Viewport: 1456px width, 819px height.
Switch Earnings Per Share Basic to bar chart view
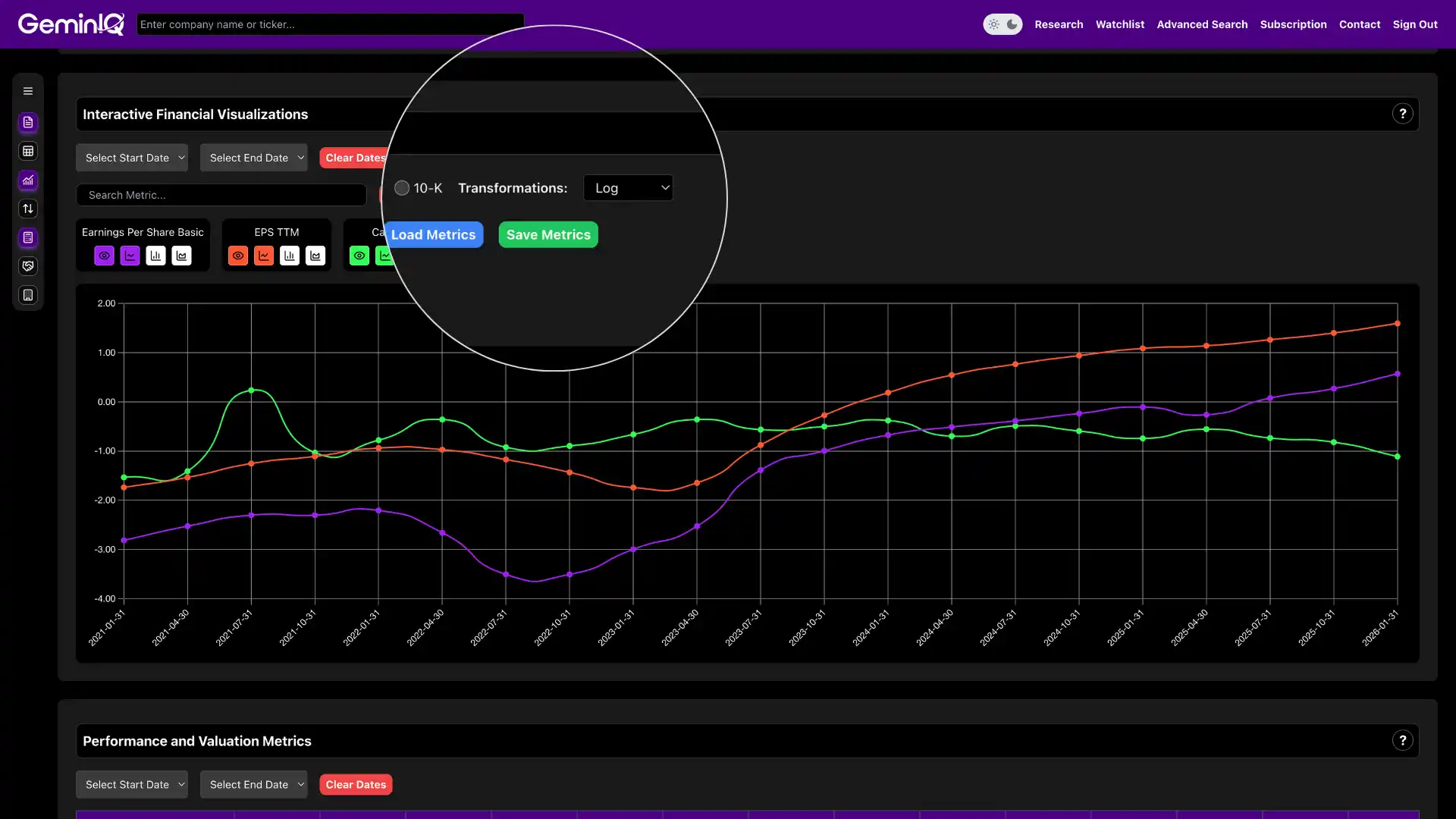(155, 256)
